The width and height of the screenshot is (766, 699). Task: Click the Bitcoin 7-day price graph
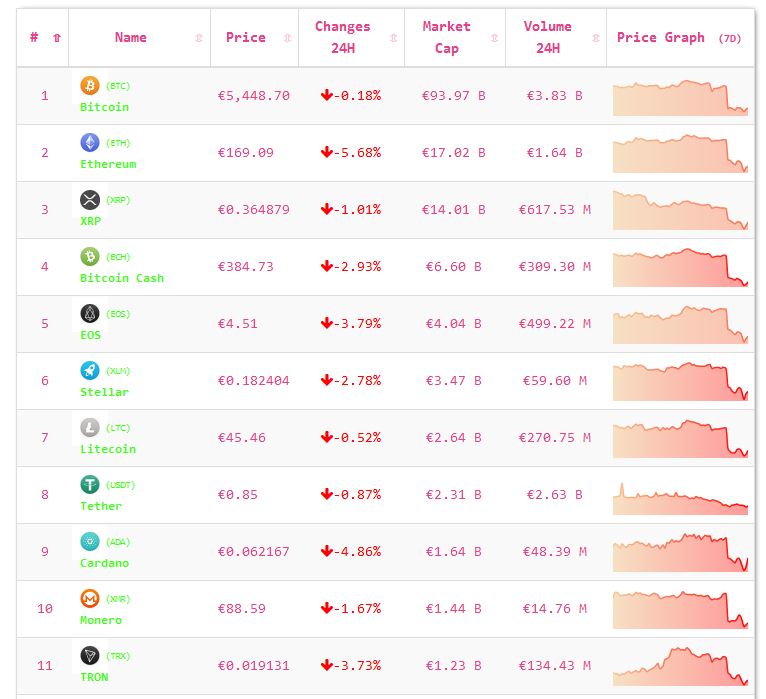coord(680,97)
